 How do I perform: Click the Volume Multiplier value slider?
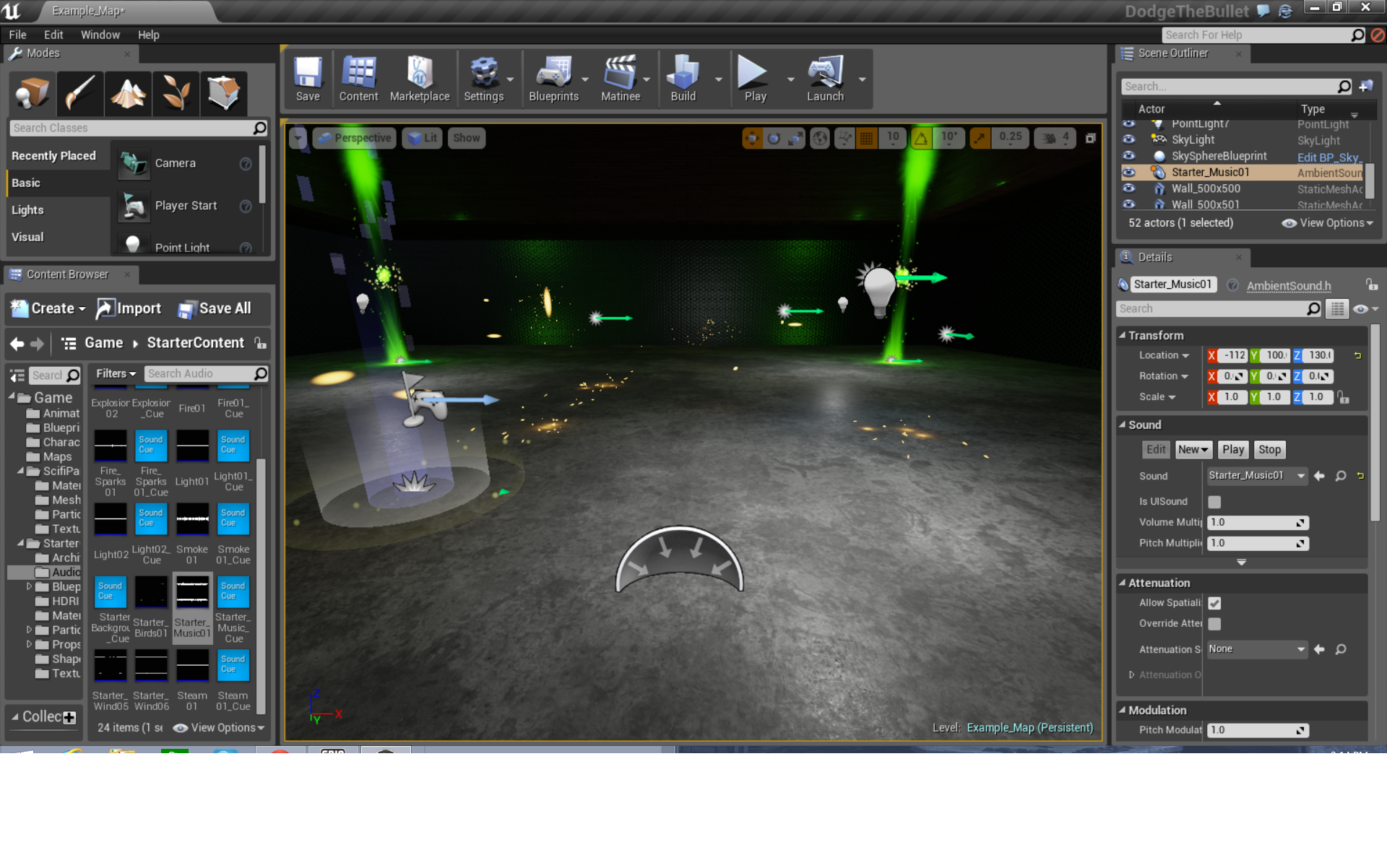point(1257,523)
